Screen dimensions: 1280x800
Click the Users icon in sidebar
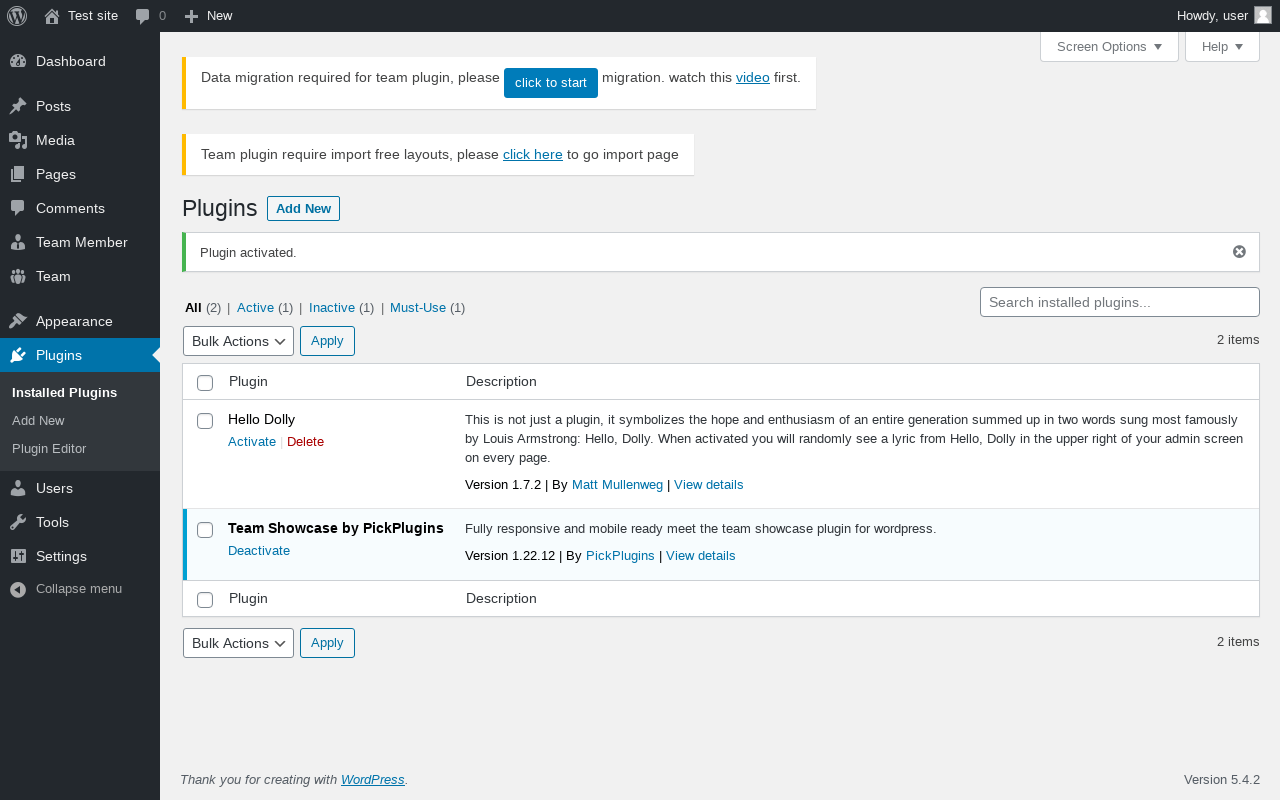click(x=18, y=488)
